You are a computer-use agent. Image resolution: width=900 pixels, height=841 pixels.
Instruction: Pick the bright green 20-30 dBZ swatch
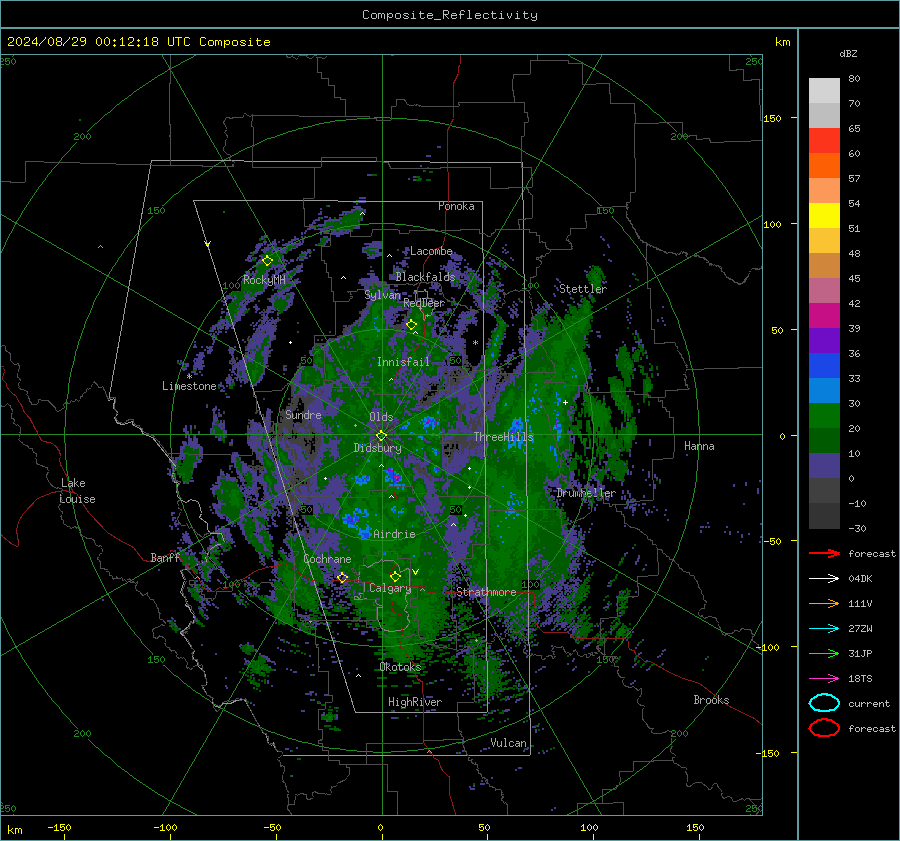824,416
